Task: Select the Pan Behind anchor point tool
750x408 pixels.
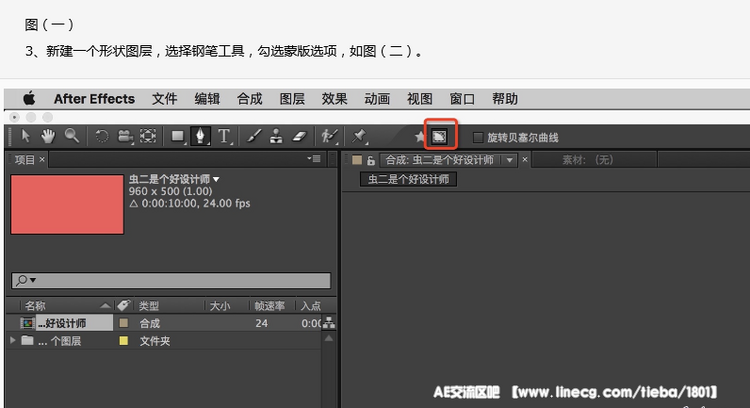Action: point(148,136)
